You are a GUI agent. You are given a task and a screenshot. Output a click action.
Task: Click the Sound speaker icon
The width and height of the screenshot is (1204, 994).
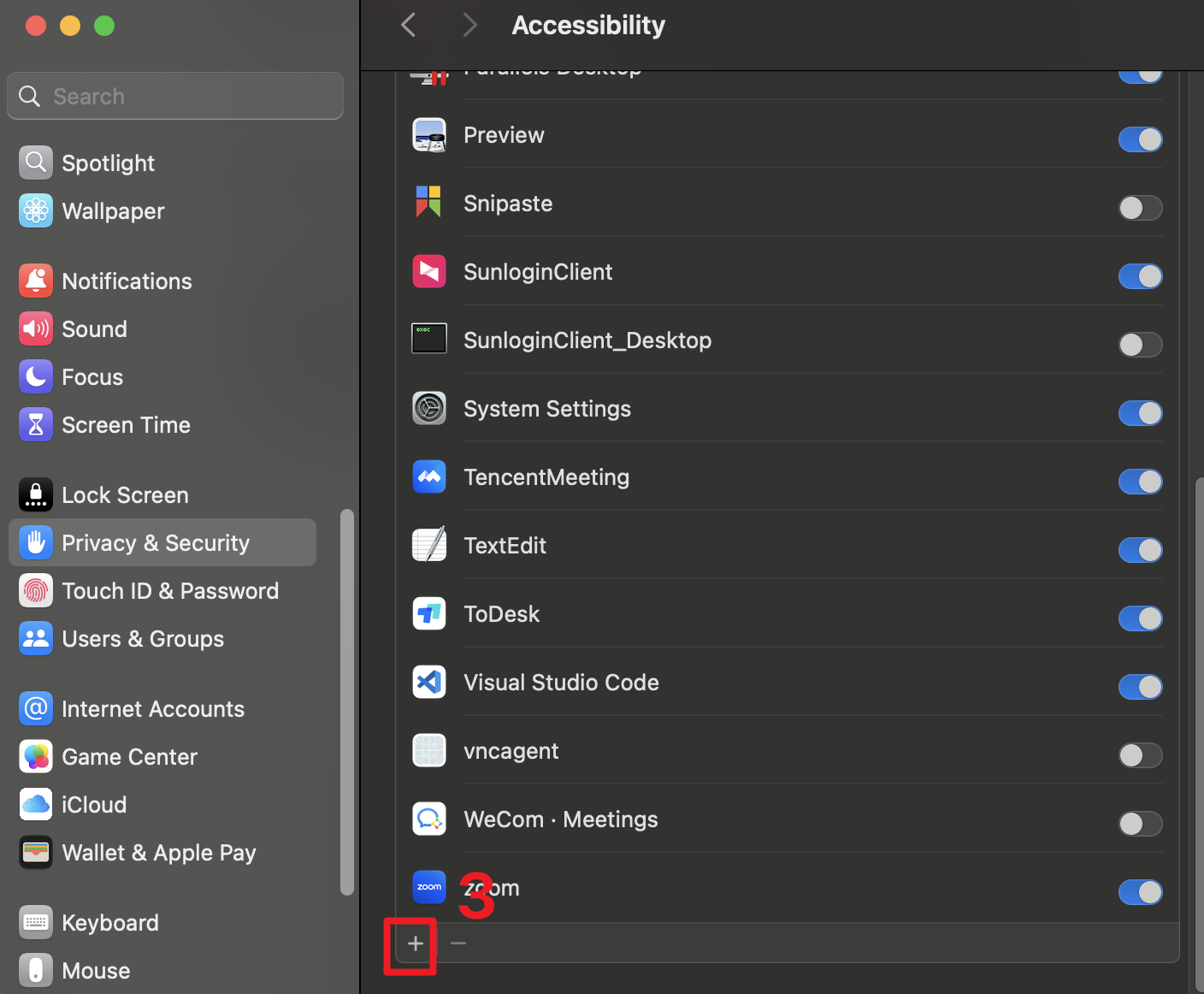[x=36, y=328]
